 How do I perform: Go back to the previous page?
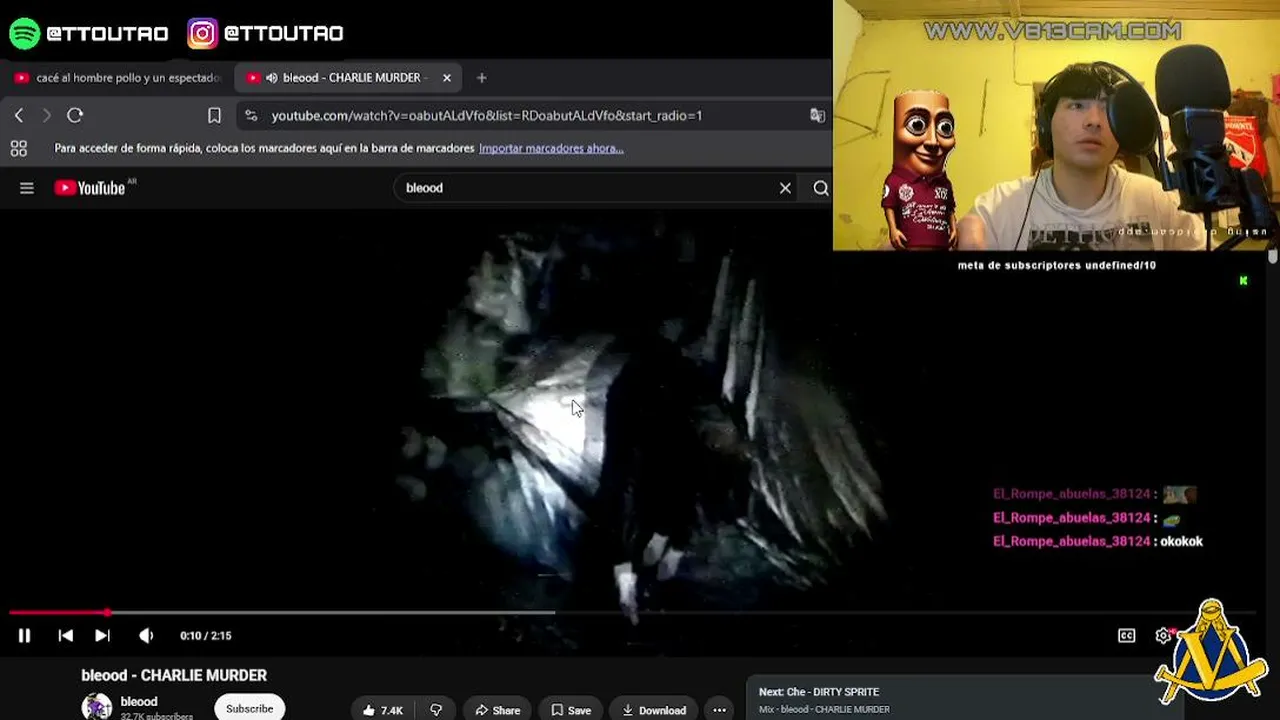tap(19, 115)
